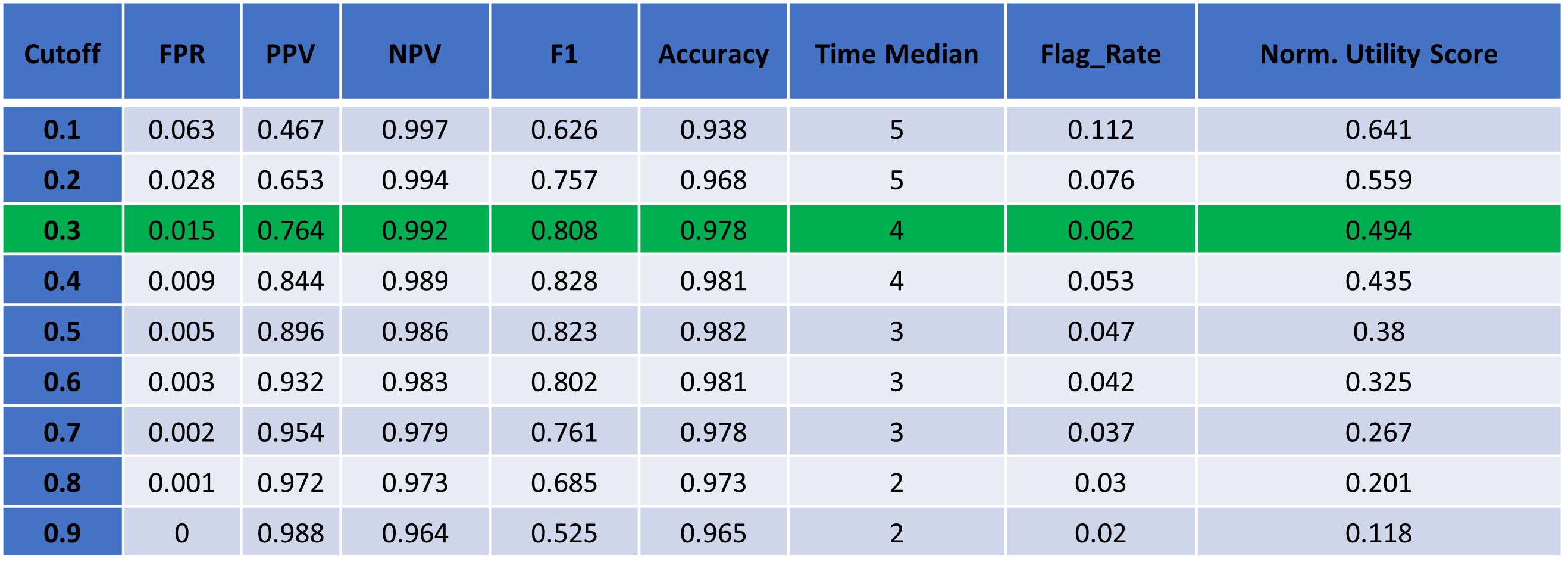Select the FPR cell showing 0
This screenshot has height=568, width=1568.
pyautogui.click(x=182, y=533)
